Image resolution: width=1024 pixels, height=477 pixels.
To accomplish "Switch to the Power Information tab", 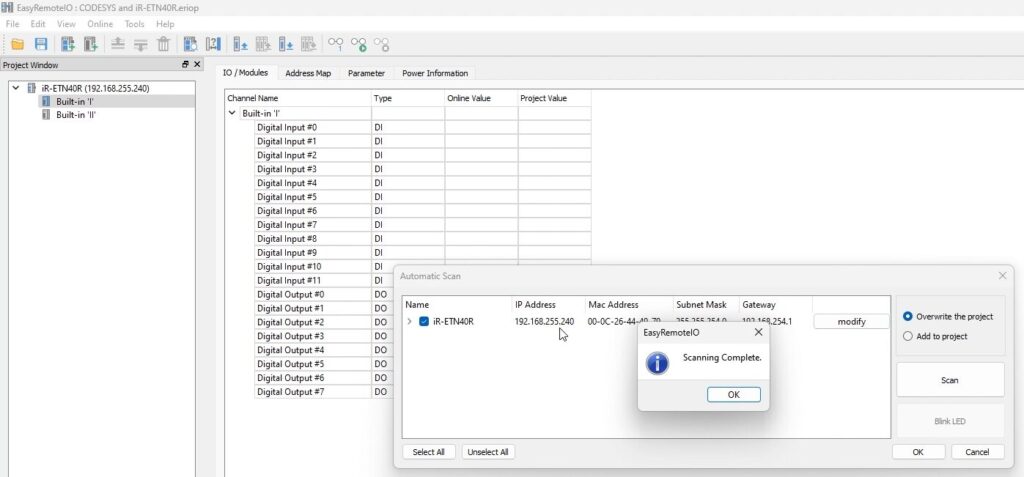I will click(435, 73).
